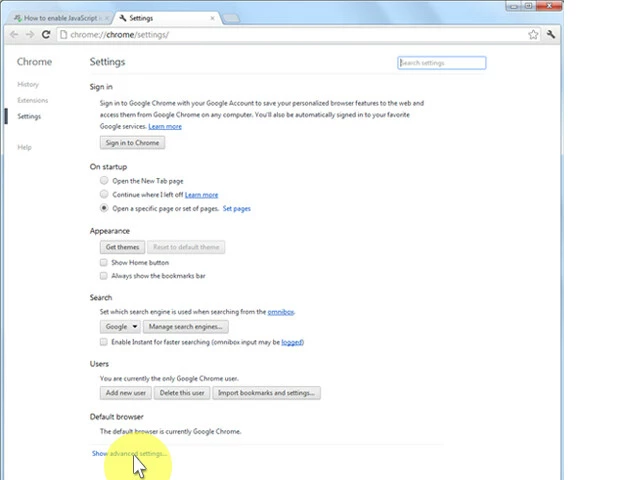Click the On startup section heading
Screen dimensions: 640x480
(x=109, y=167)
